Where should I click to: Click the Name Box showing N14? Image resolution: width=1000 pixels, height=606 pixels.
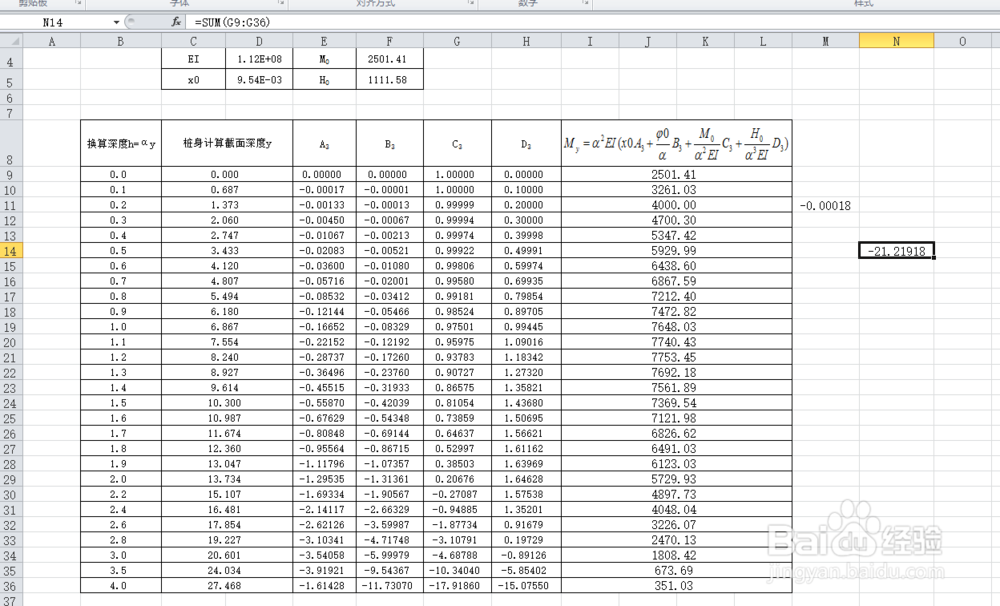(56, 22)
